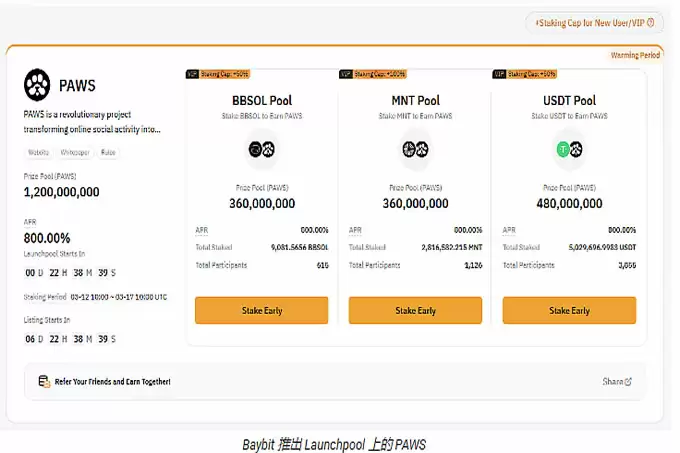
Task: Click the PAWS paw-print logo
Action: click(x=37, y=85)
